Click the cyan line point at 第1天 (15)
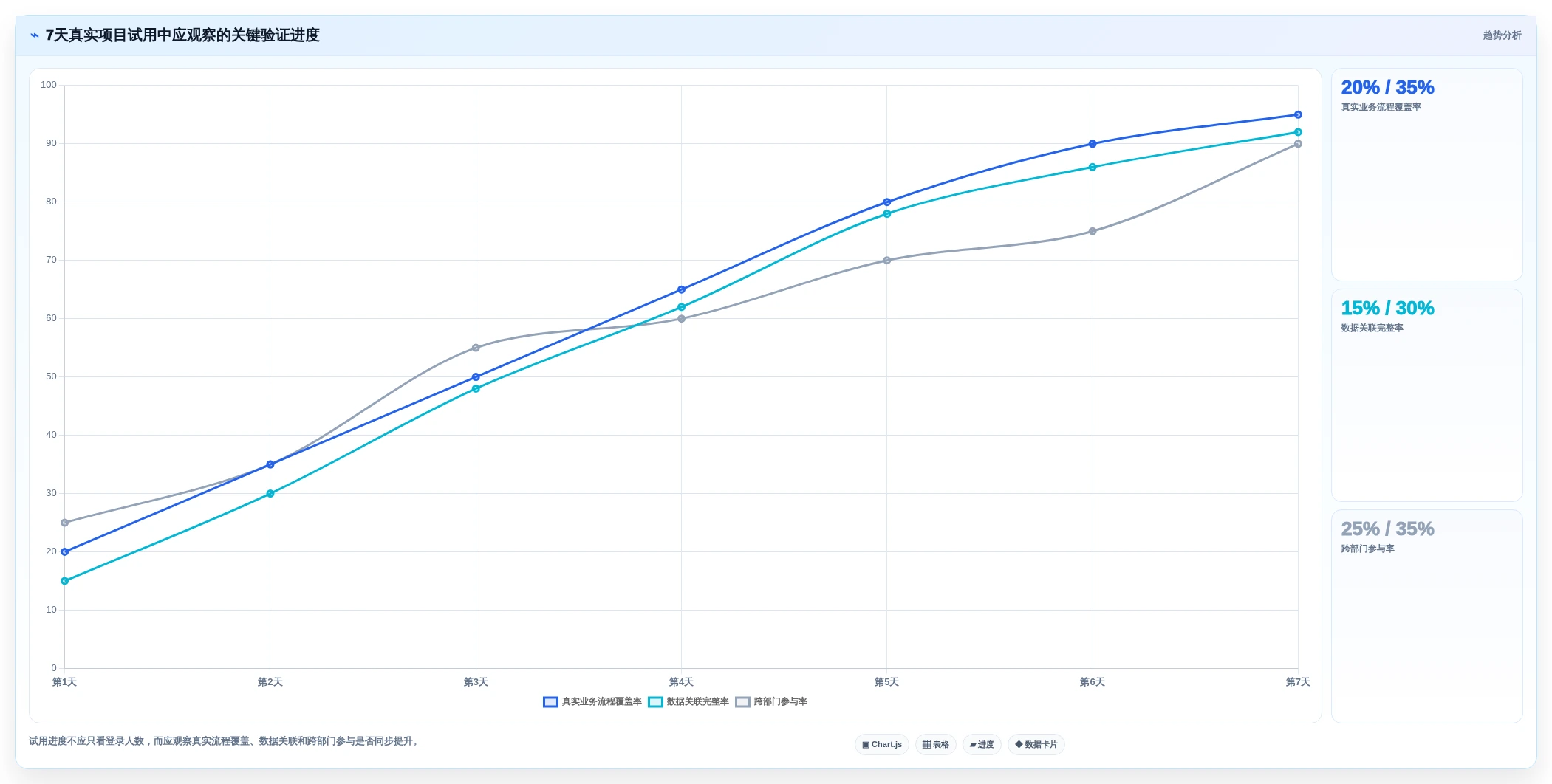The width and height of the screenshot is (1552, 784). (x=65, y=582)
